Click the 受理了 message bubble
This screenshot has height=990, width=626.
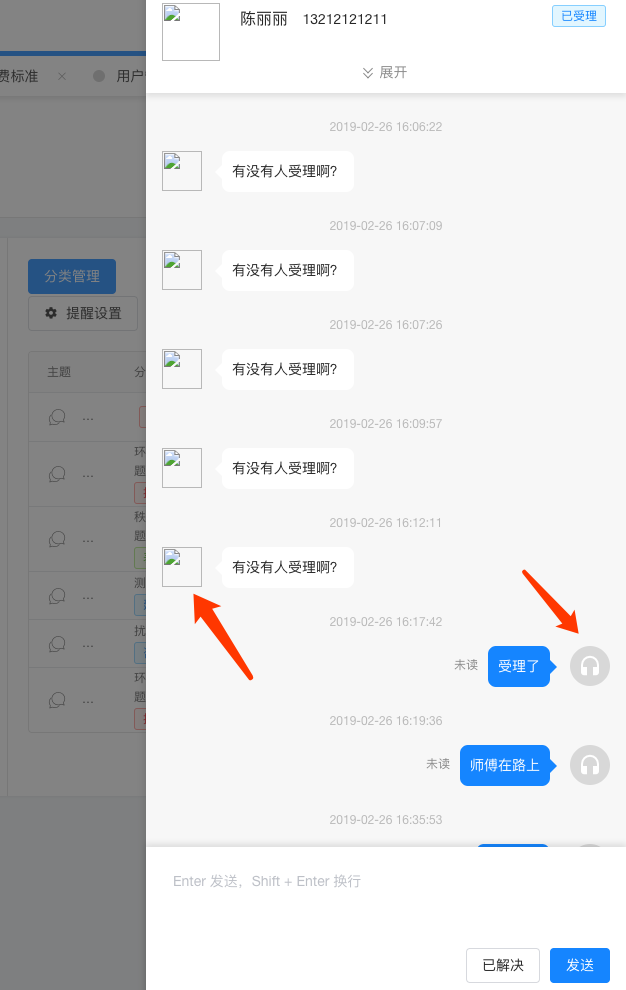(x=519, y=665)
